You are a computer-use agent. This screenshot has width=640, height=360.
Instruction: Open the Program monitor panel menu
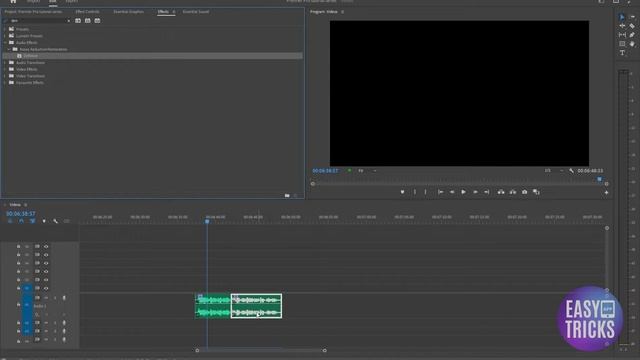(342, 12)
